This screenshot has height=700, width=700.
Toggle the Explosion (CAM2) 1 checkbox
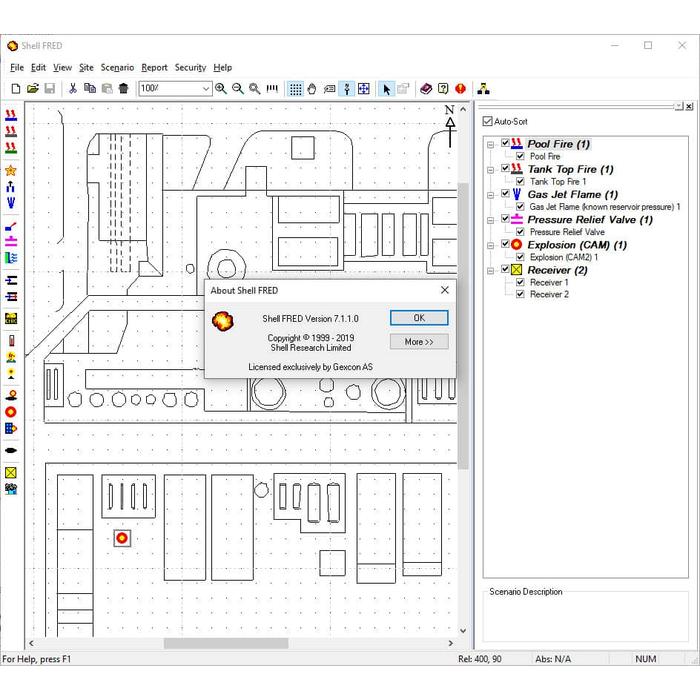(x=520, y=257)
